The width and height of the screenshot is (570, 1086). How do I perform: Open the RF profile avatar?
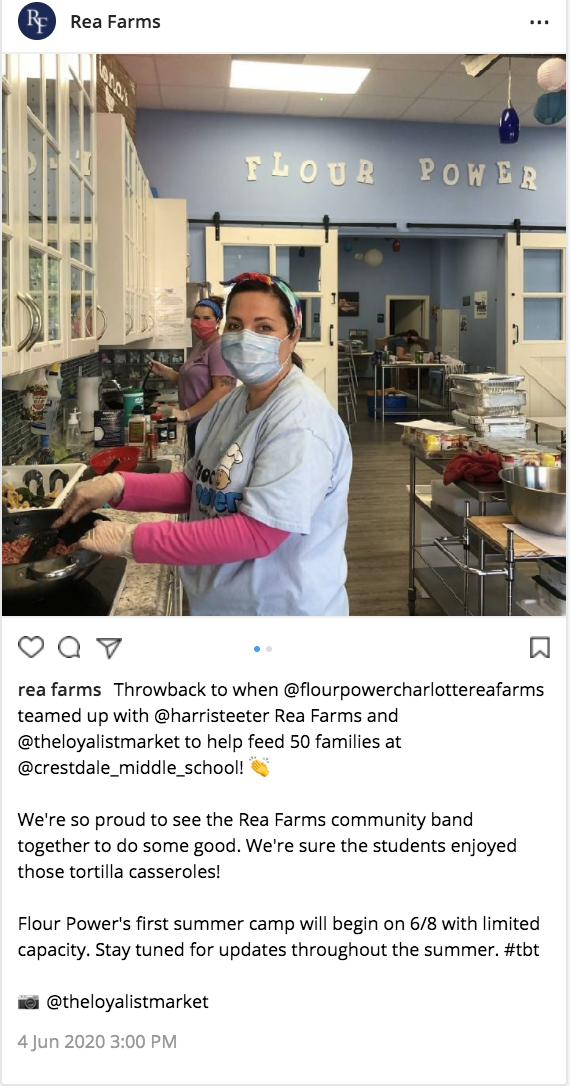[x=37, y=21]
